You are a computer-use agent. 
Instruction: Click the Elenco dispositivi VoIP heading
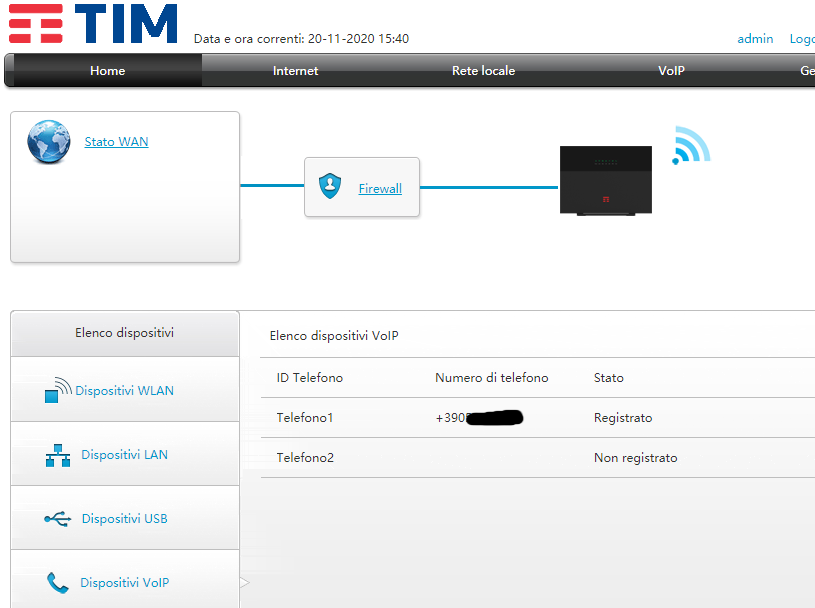click(x=334, y=336)
